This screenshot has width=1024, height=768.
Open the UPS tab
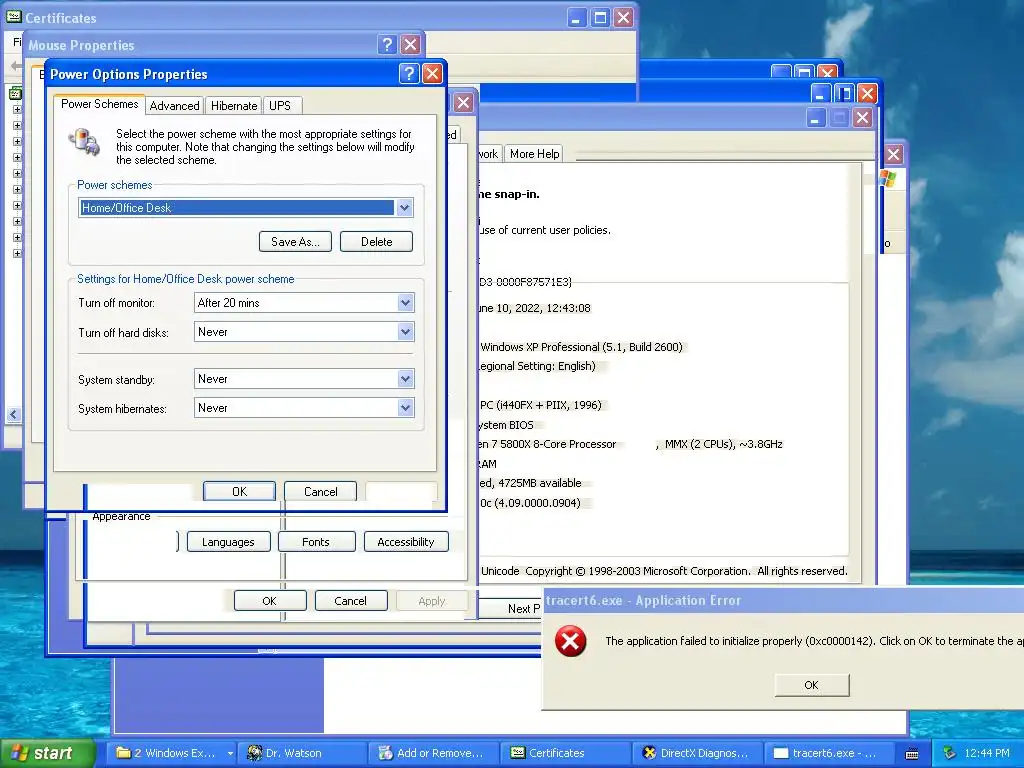point(280,106)
